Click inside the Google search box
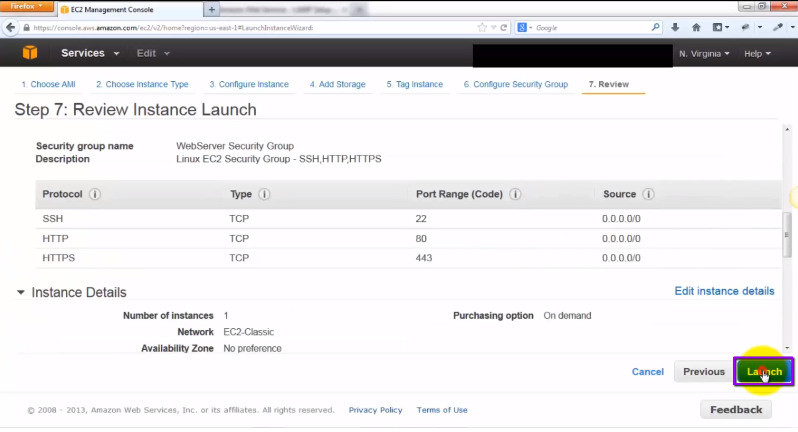Viewport: 798px width, 432px height. (x=590, y=28)
